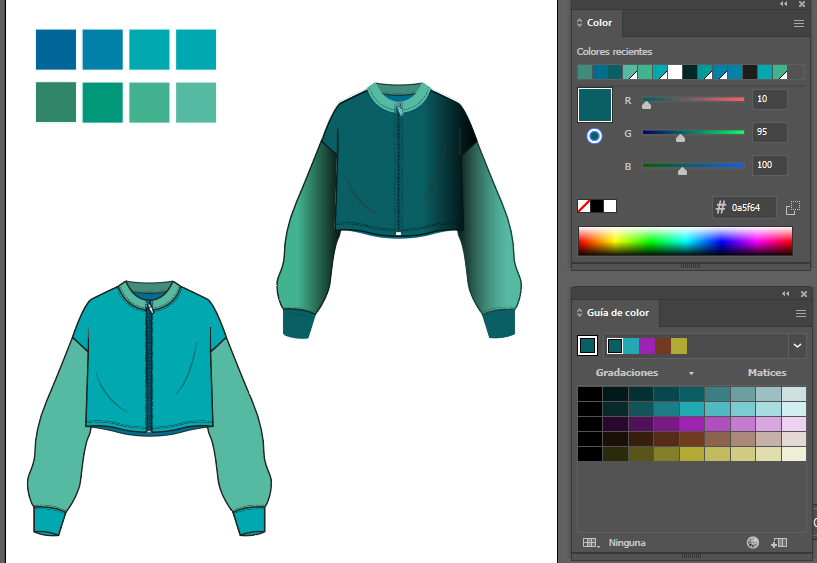This screenshot has height=563, width=817.
Task: Pick the very dark teal recent color swatch
Action: click(690, 72)
